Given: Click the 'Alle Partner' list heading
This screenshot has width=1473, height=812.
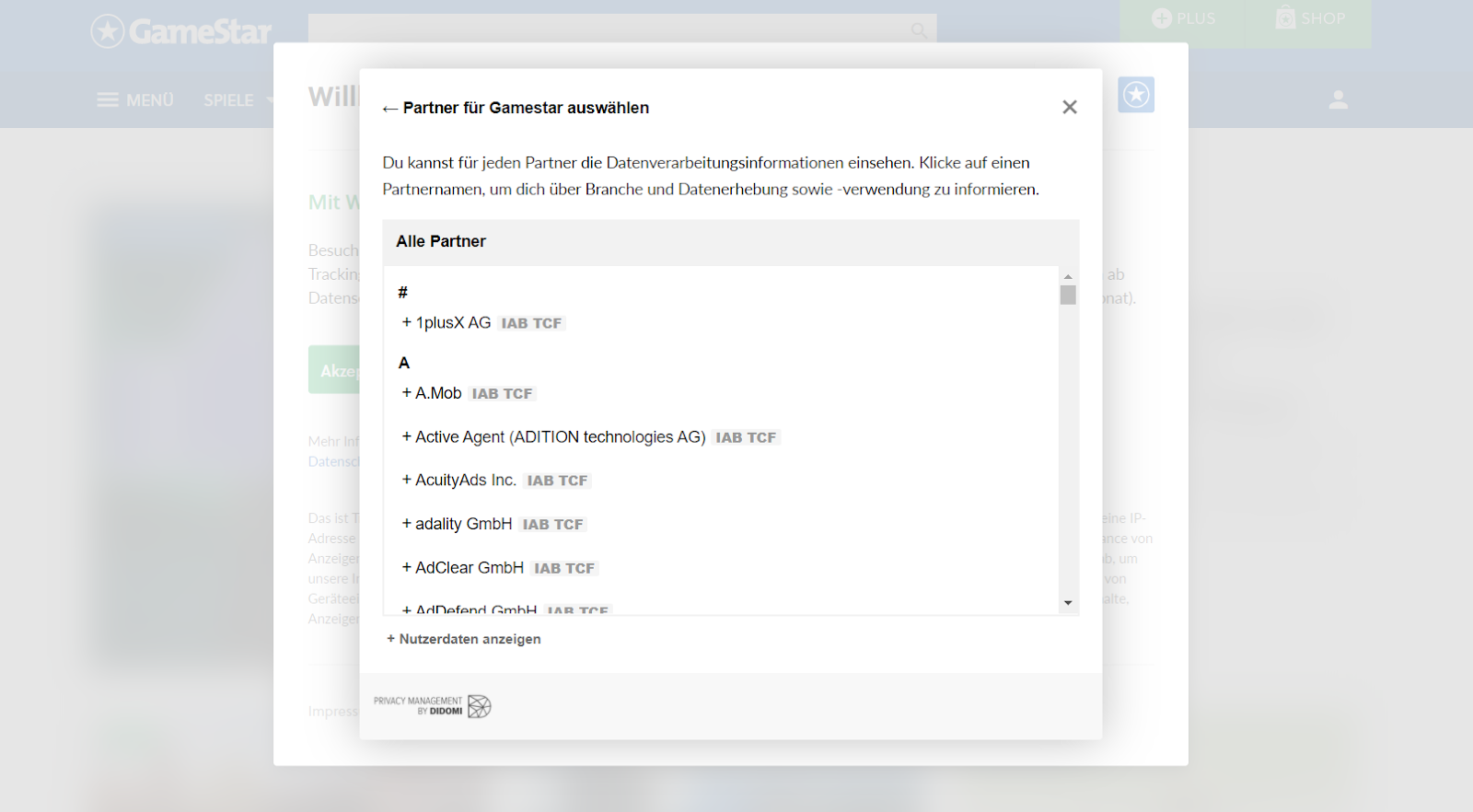Looking at the screenshot, I should [x=441, y=241].
